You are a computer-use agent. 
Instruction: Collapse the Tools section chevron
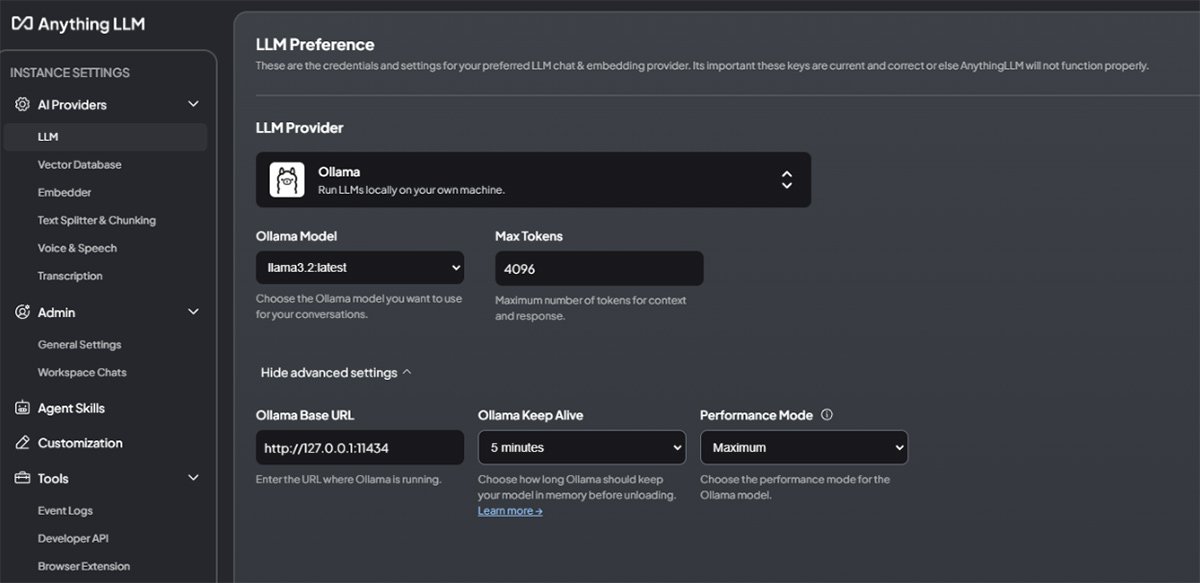click(194, 479)
